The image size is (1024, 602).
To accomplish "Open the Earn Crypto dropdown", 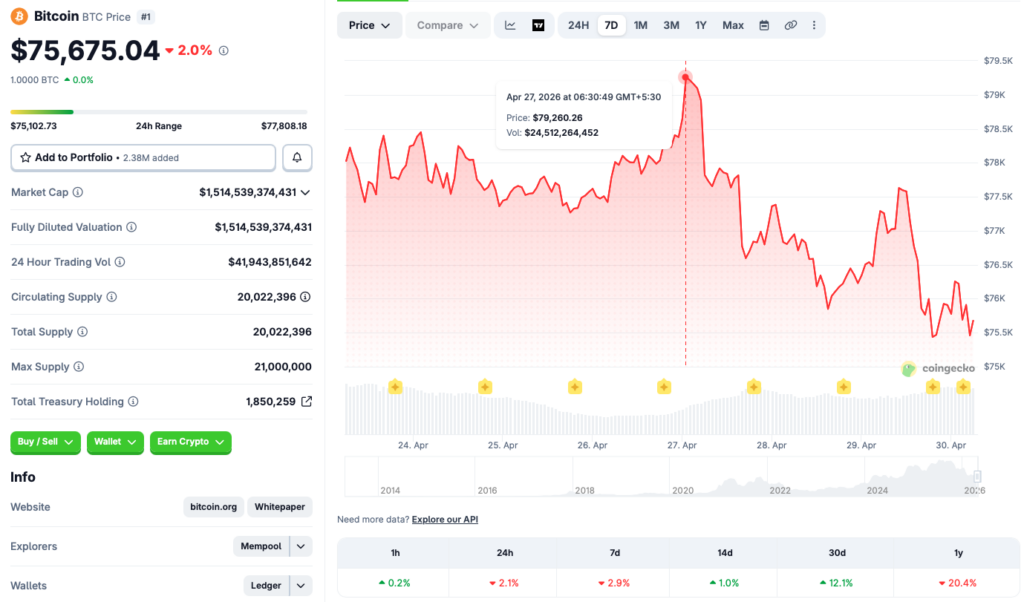I will [190, 442].
